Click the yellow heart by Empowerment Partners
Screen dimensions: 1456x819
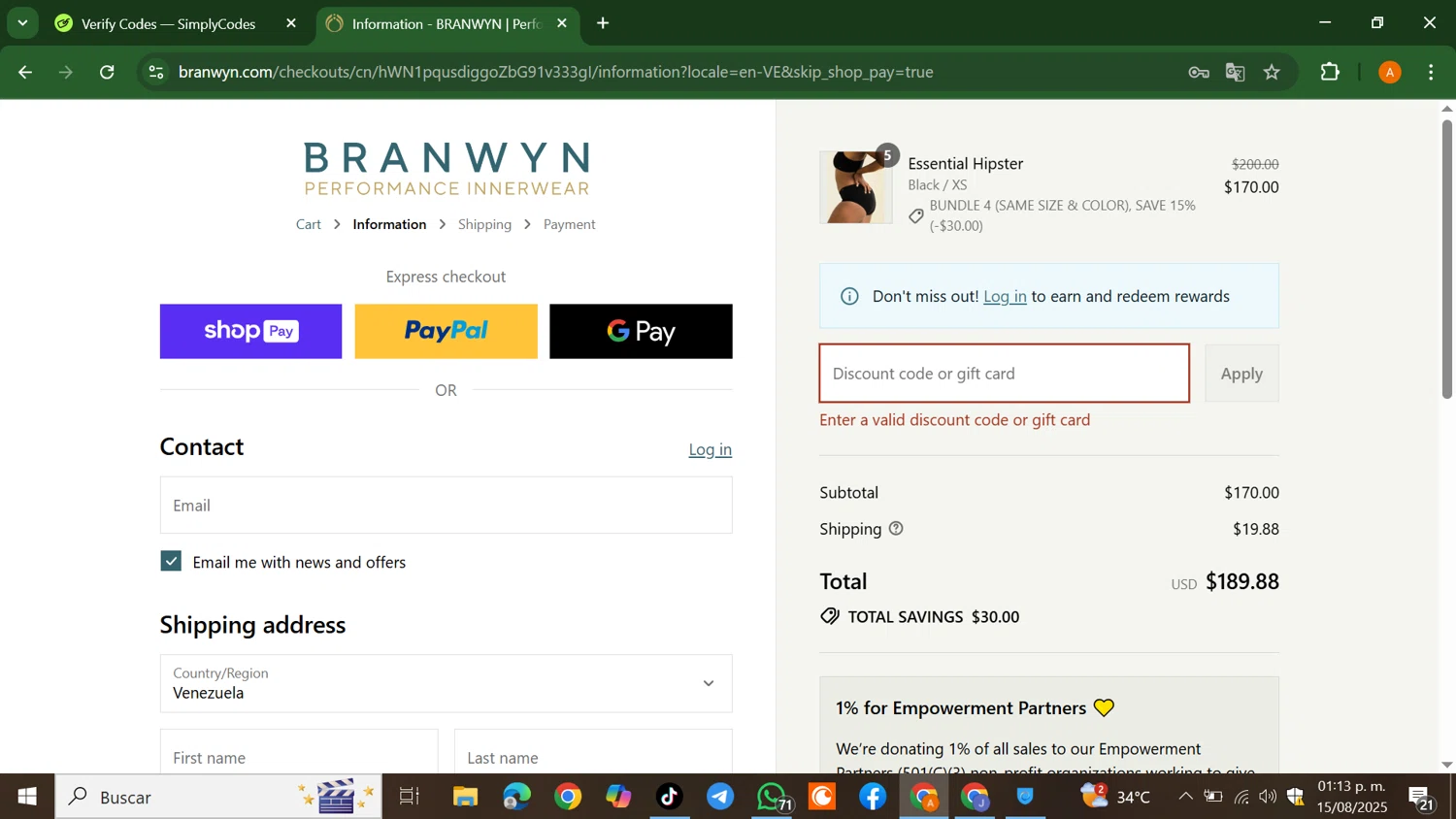1104,707
